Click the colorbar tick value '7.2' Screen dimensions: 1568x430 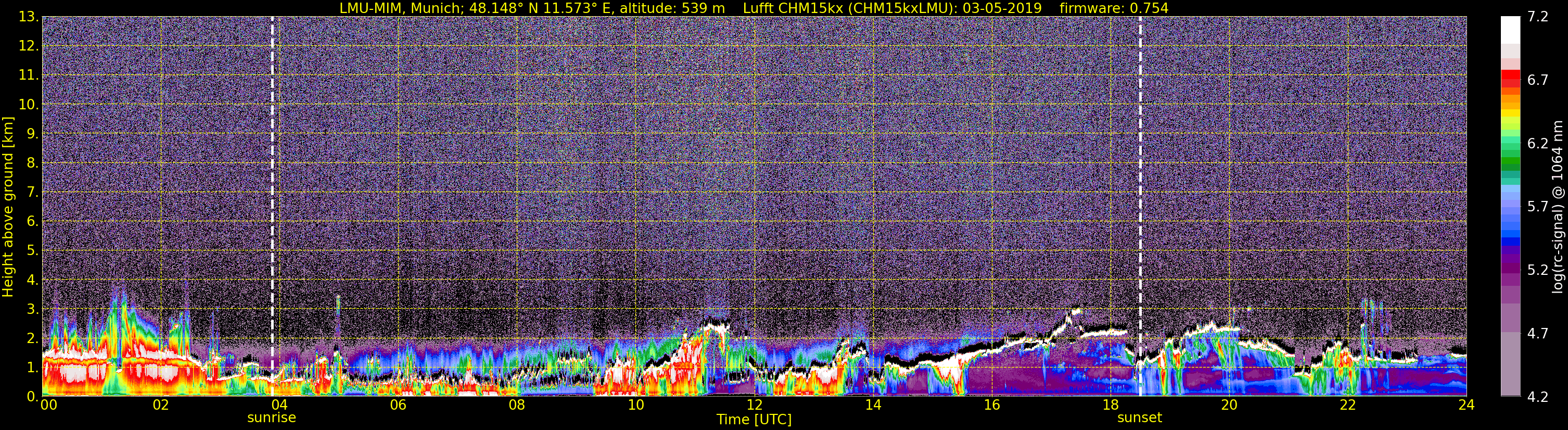[1538, 17]
